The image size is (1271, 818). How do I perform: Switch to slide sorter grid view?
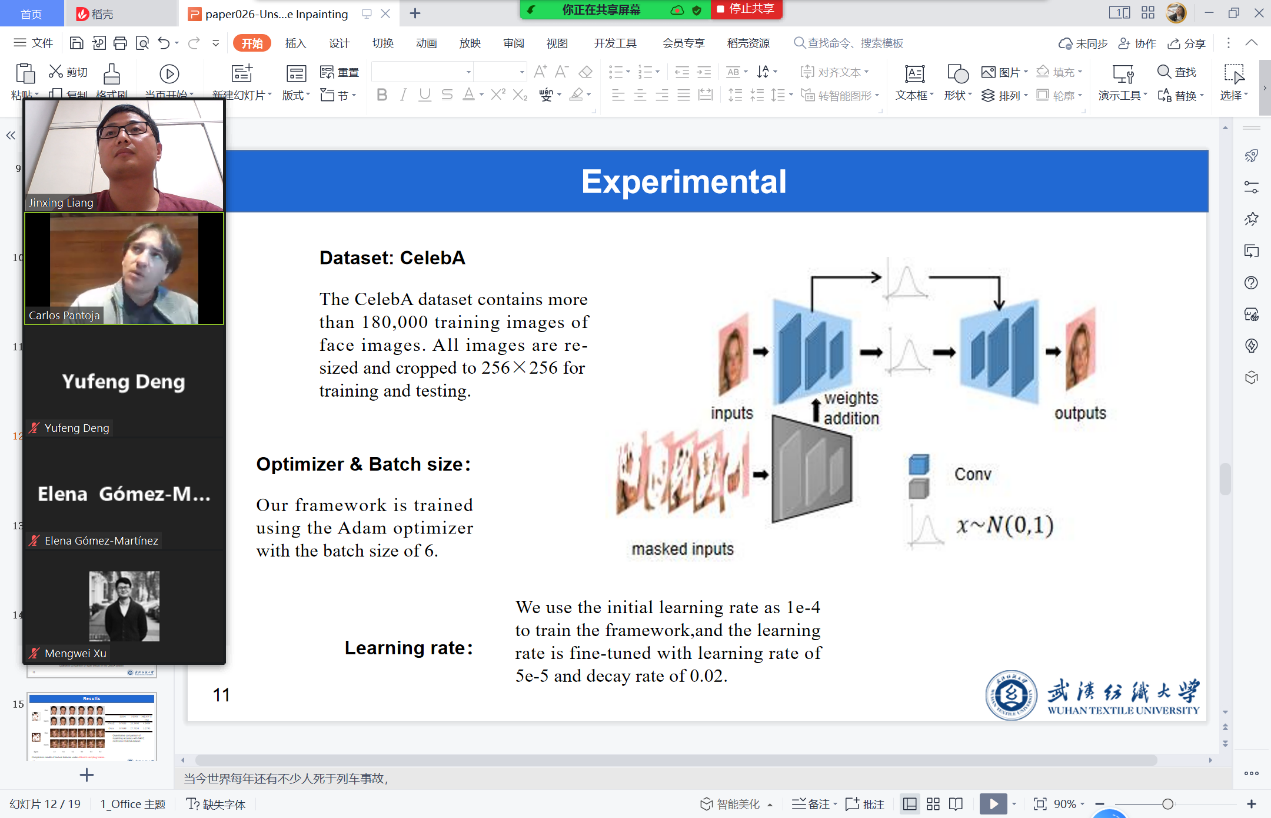click(933, 804)
